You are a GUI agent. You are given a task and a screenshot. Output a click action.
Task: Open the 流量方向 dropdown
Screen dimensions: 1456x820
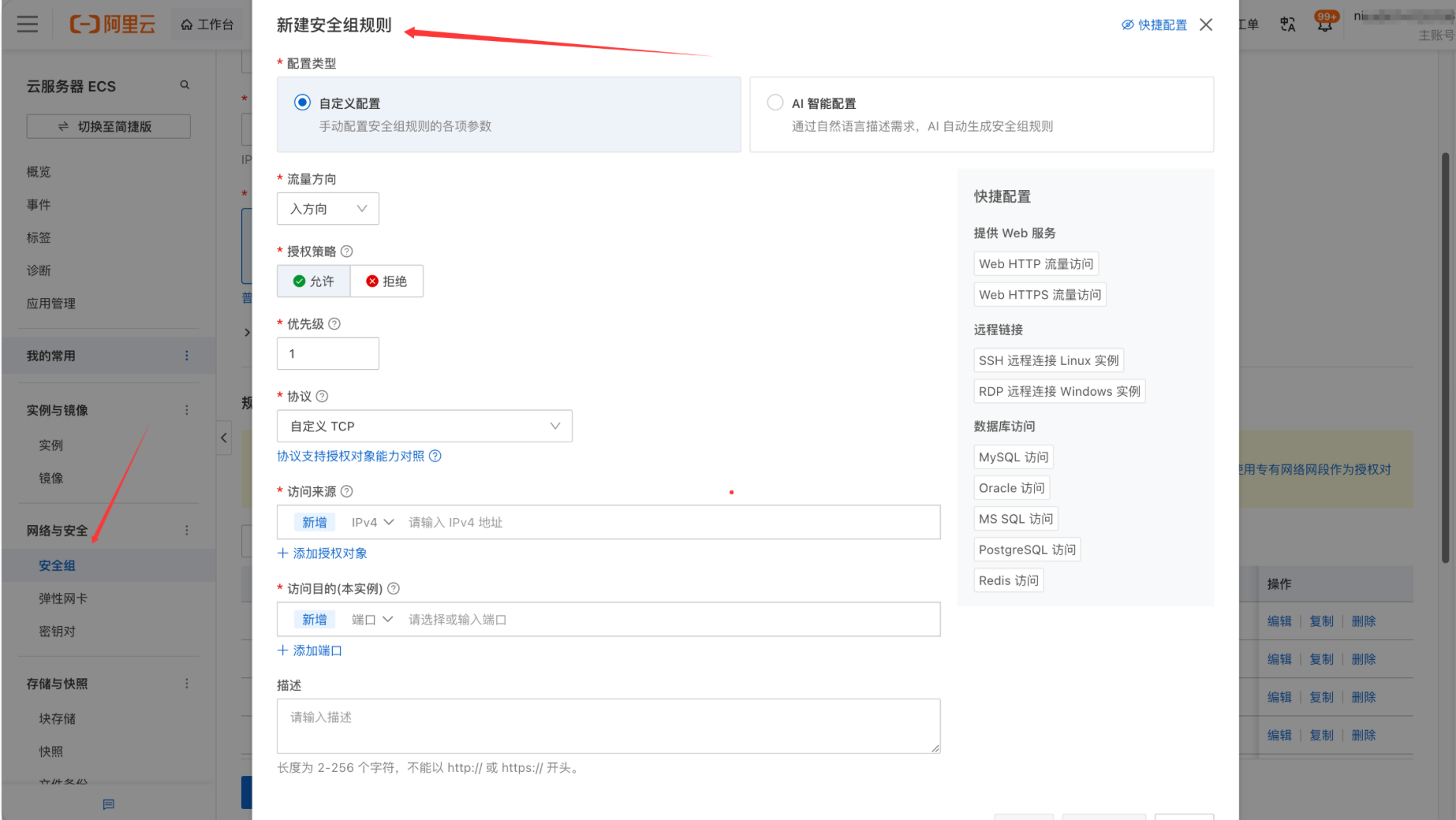pos(328,209)
